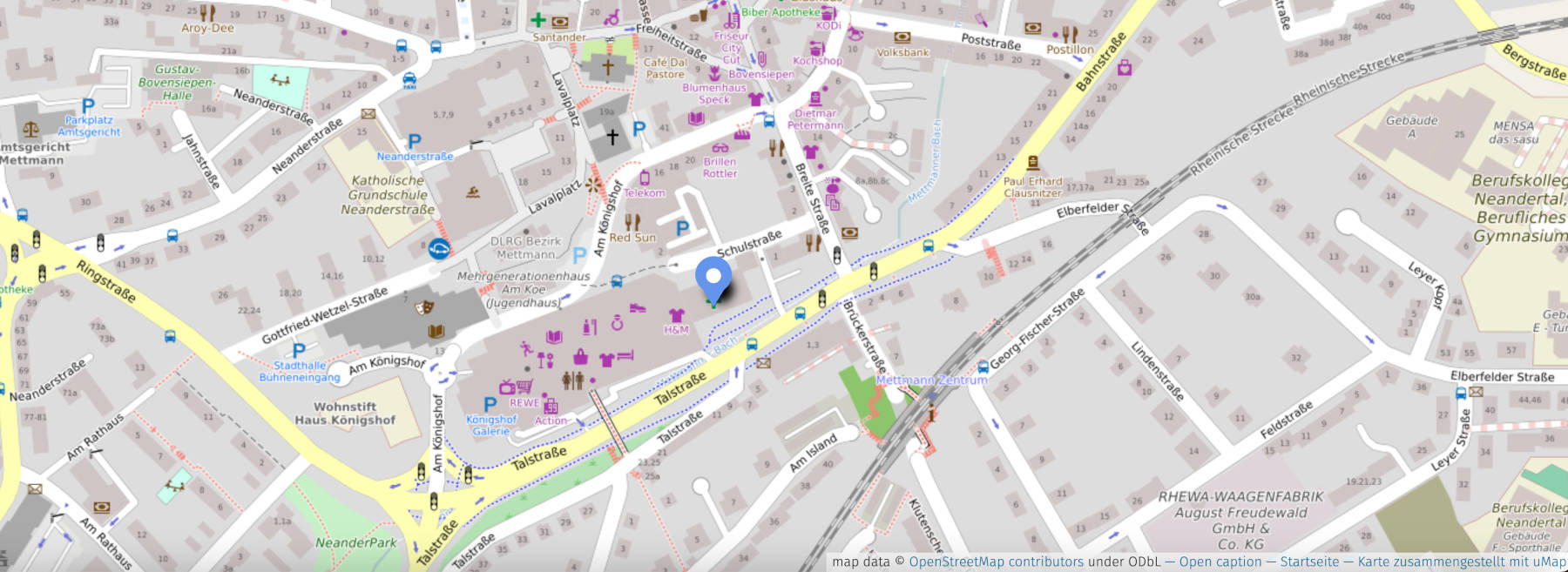This screenshot has height=572, width=1568.
Task: Select the theater masks icon
Action: (424, 307)
